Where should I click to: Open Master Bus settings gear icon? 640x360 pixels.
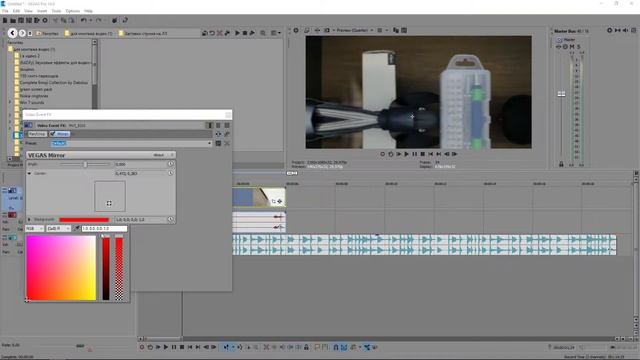[x=609, y=30]
